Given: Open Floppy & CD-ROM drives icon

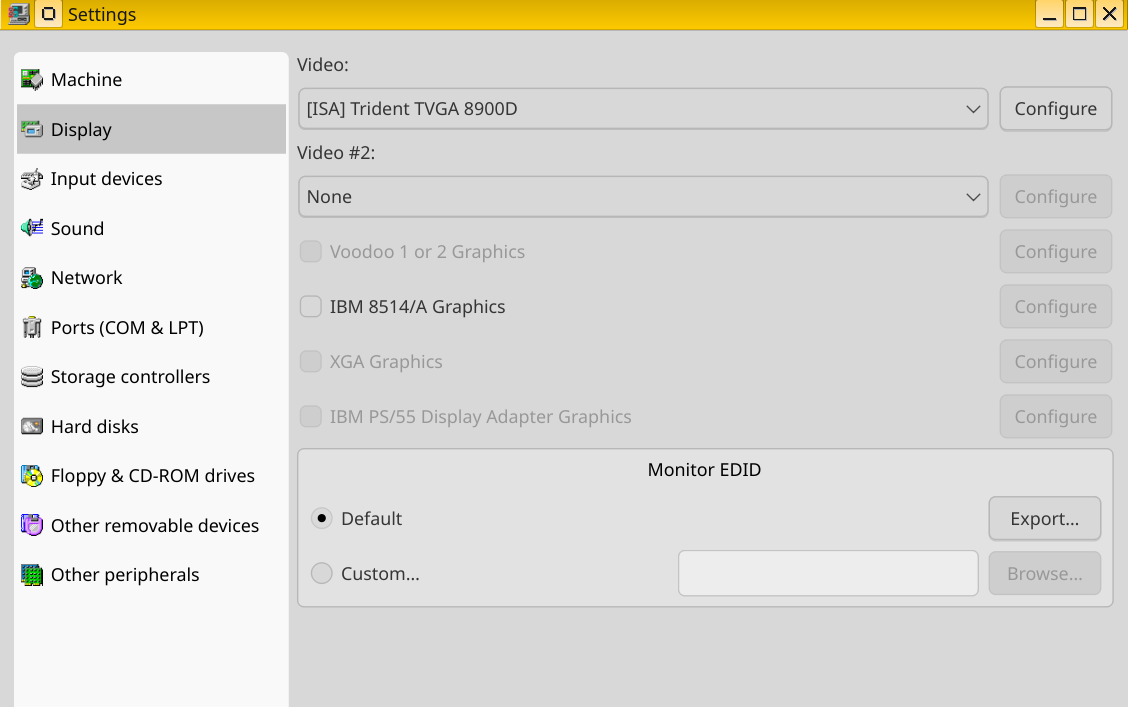Looking at the screenshot, I should point(32,476).
